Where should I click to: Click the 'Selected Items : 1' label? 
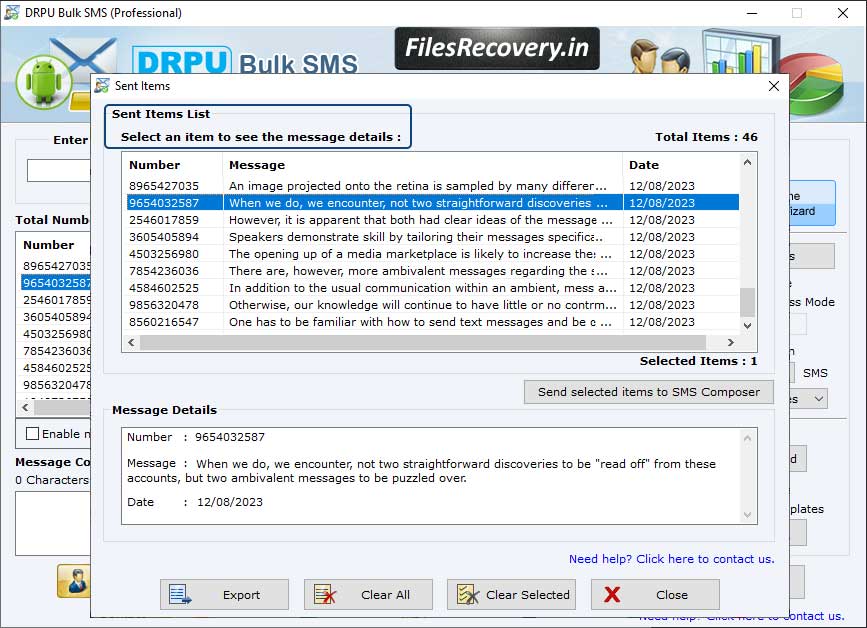point(698,361)
